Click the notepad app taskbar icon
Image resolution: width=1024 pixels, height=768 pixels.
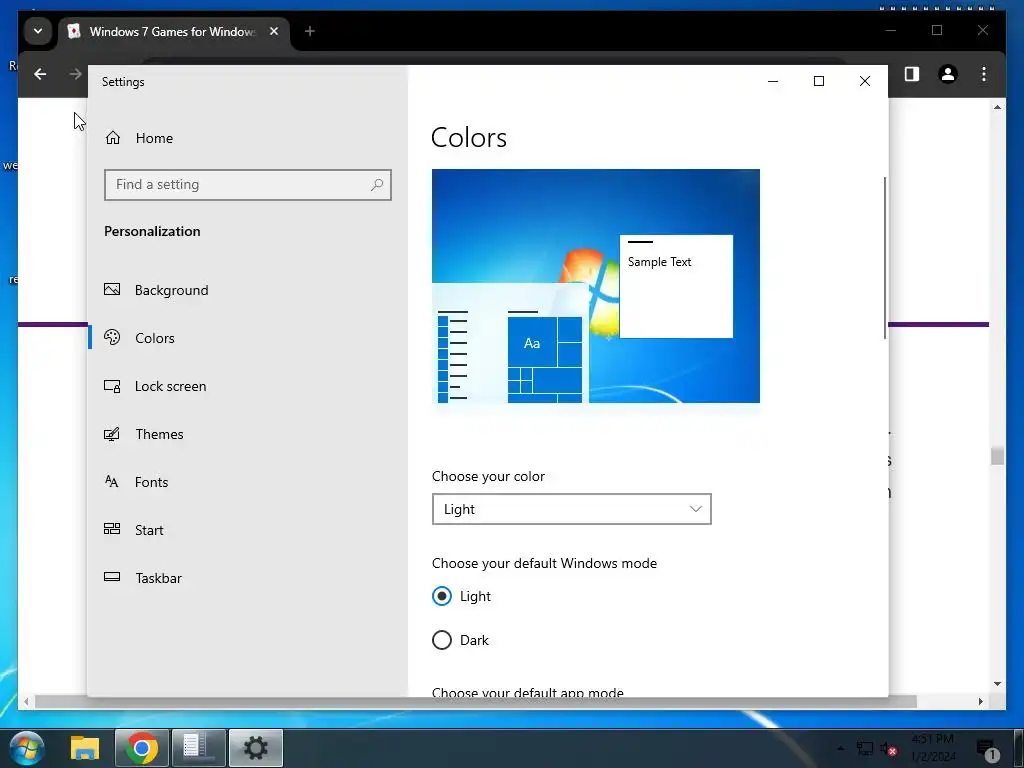pyautogui.click(x=199, y=748)
